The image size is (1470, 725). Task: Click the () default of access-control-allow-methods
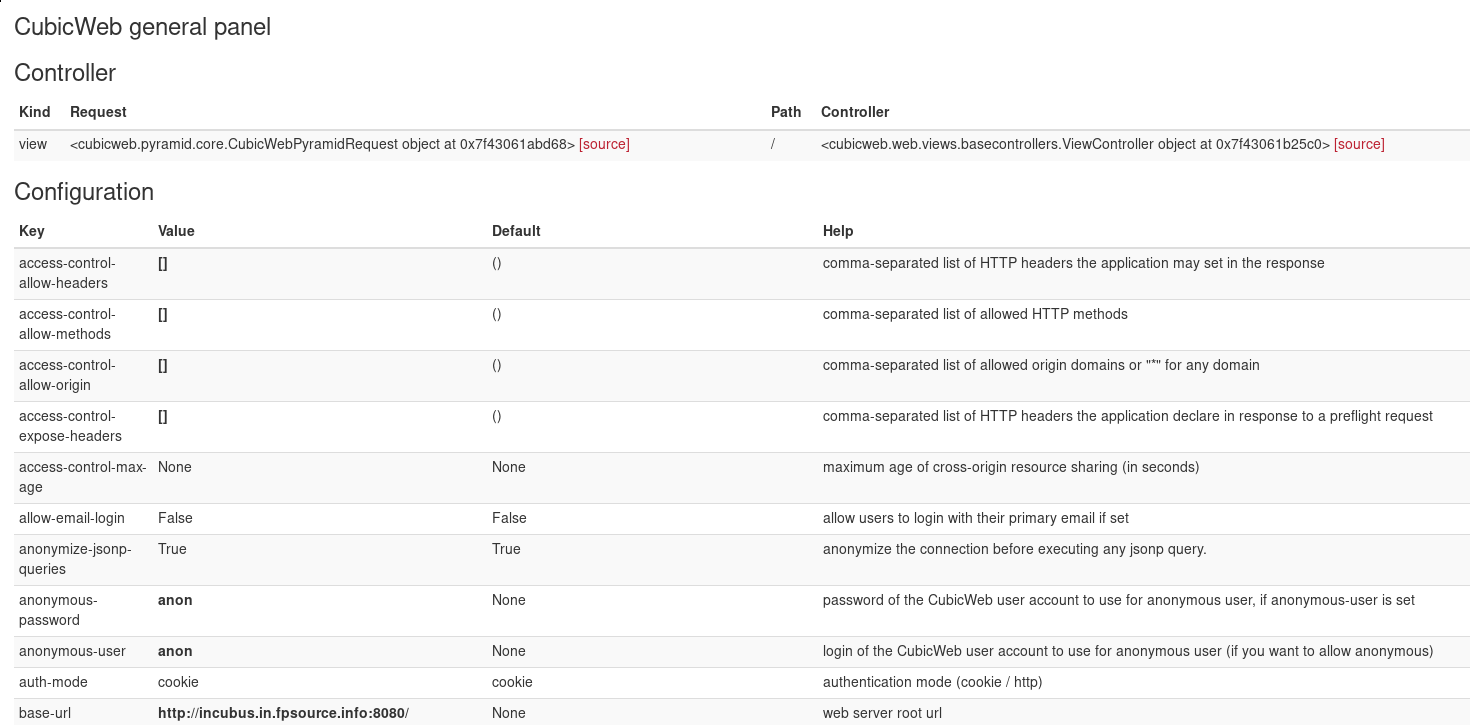497,314
